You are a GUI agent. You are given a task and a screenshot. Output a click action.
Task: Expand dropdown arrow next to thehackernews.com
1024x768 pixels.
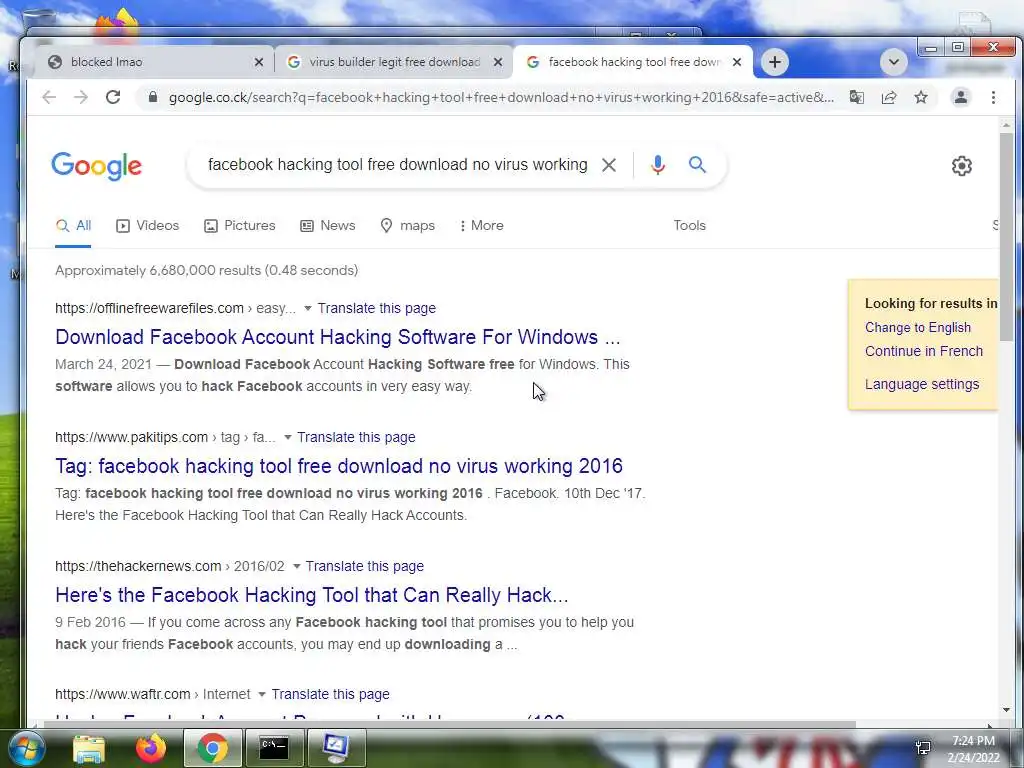(296, 566)
